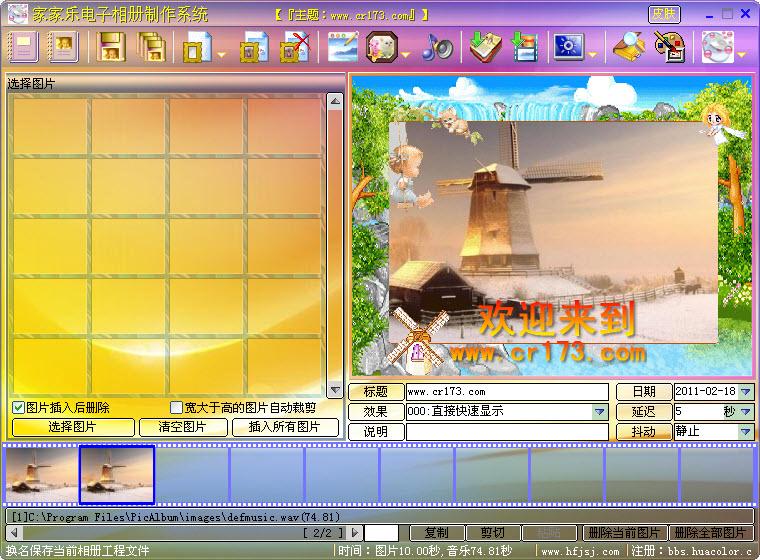Click the 选择图片 button

coord(73,427)
